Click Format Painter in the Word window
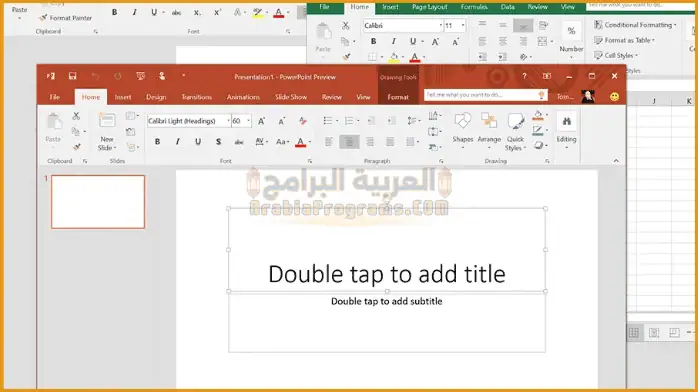698x392 pixels. click(65, 18)
